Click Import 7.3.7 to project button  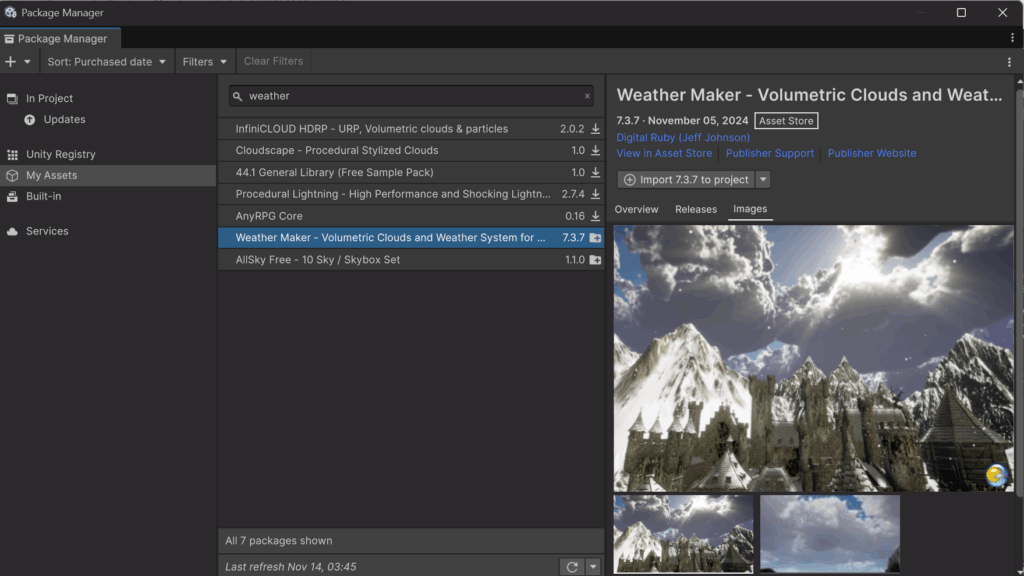685,180
